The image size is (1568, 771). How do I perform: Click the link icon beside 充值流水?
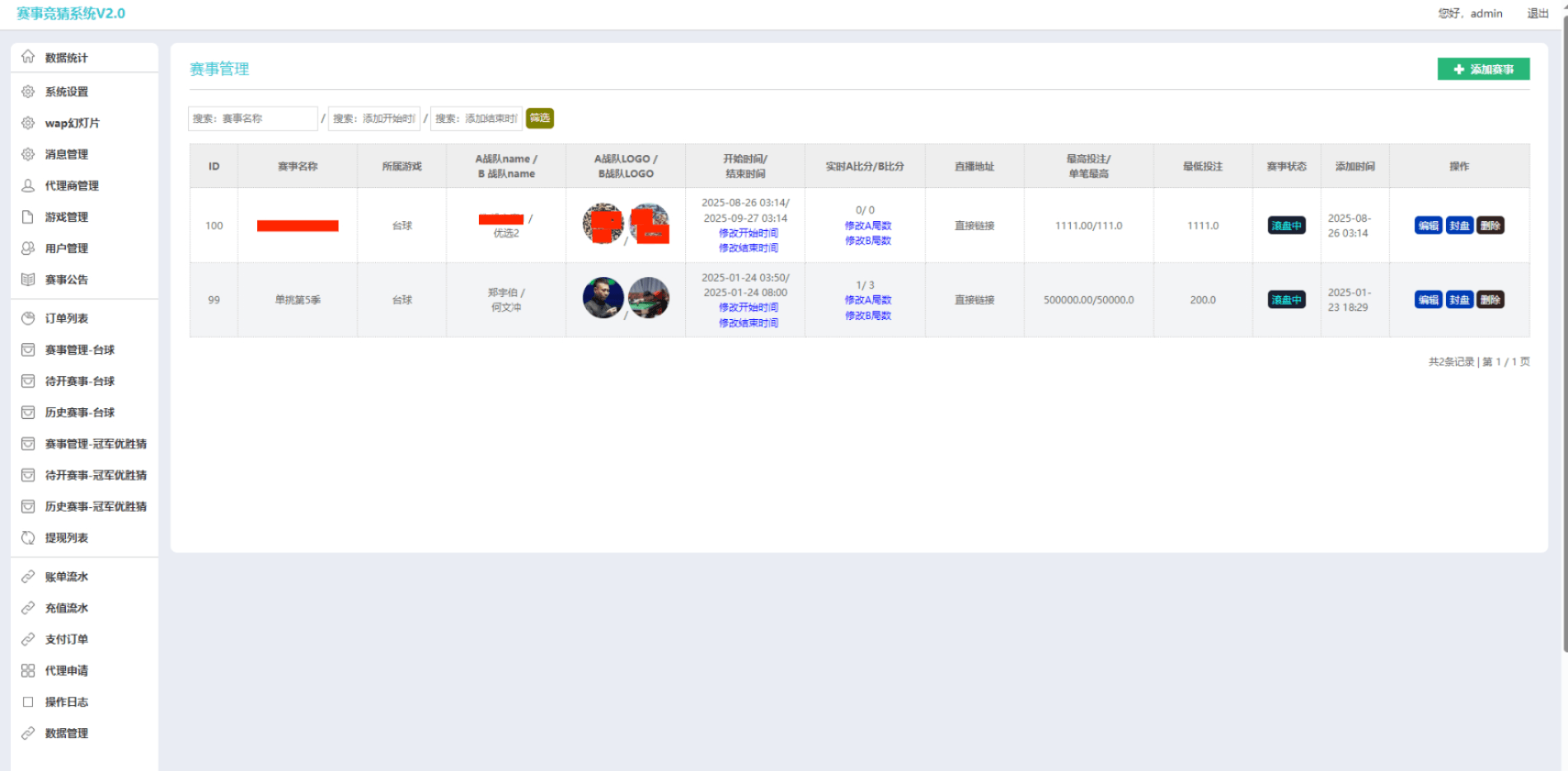pyautogui.click(x=28, y=608)
